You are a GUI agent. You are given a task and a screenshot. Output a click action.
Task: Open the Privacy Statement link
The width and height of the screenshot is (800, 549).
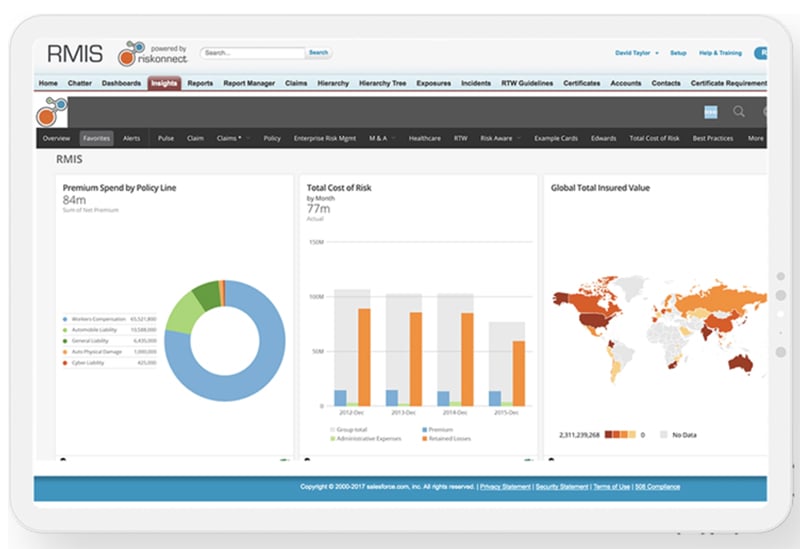(504, 486)
